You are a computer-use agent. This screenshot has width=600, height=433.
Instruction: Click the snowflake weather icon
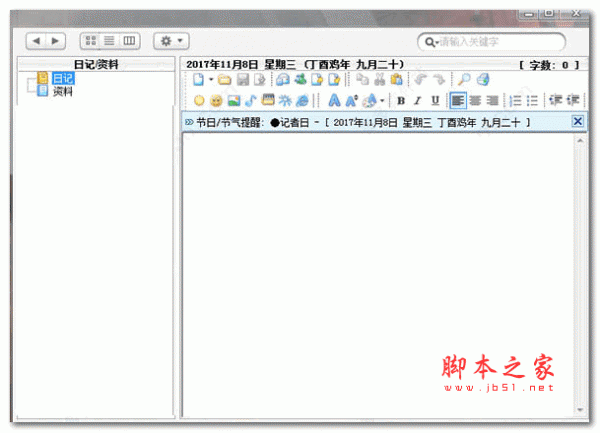(285, 101)
